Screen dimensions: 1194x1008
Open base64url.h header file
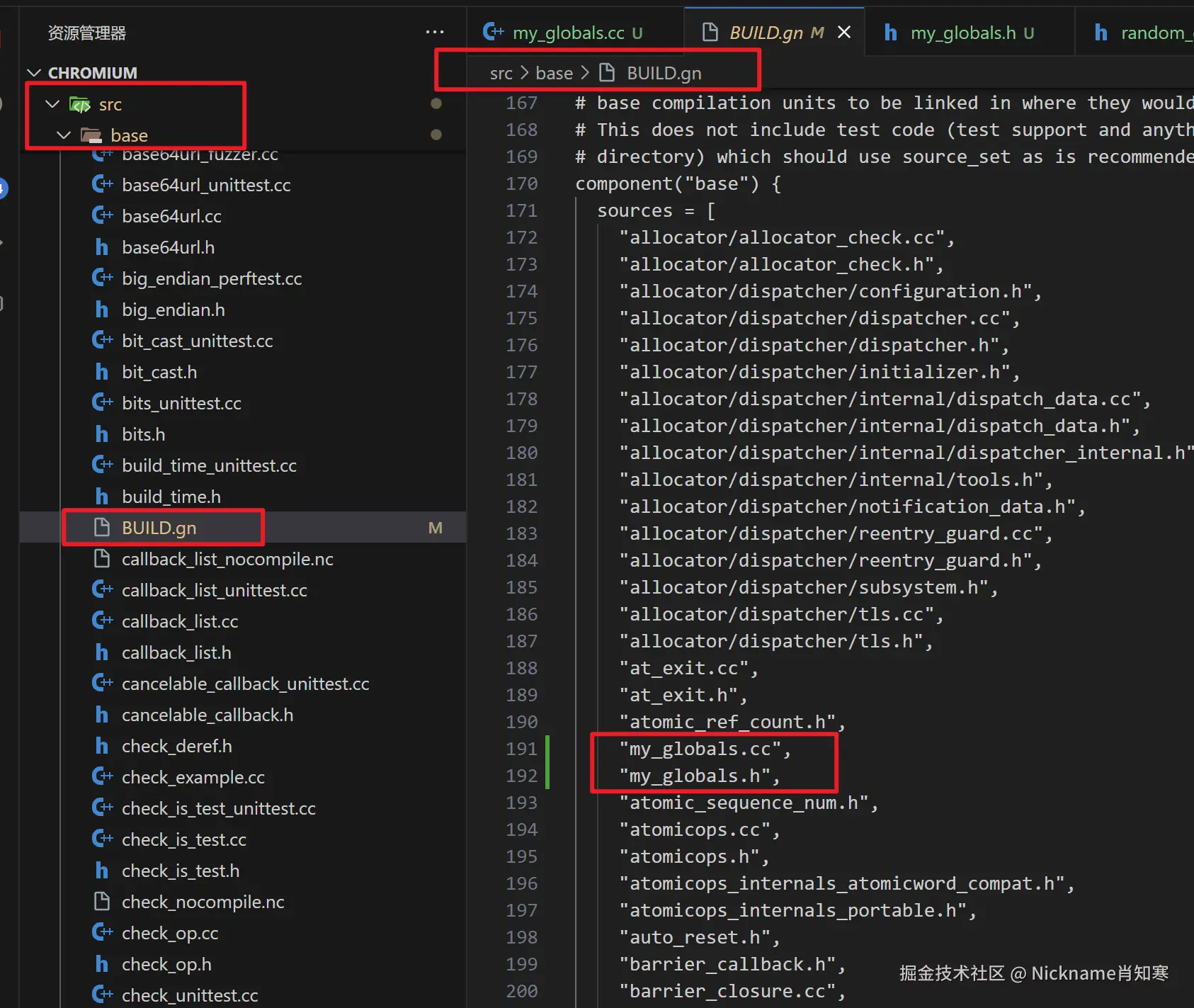168,247
